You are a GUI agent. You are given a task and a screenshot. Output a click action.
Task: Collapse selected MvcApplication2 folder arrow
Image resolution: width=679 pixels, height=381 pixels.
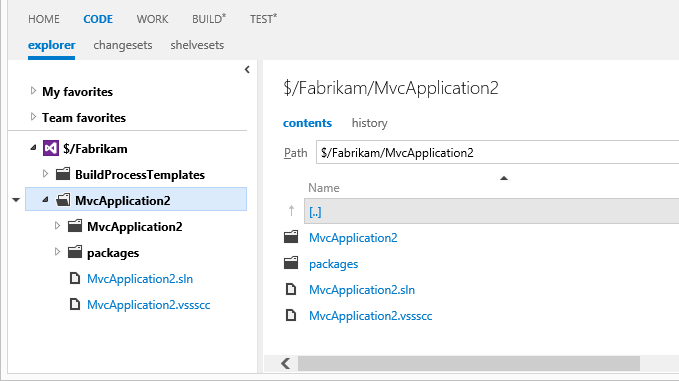click(45, 200)
